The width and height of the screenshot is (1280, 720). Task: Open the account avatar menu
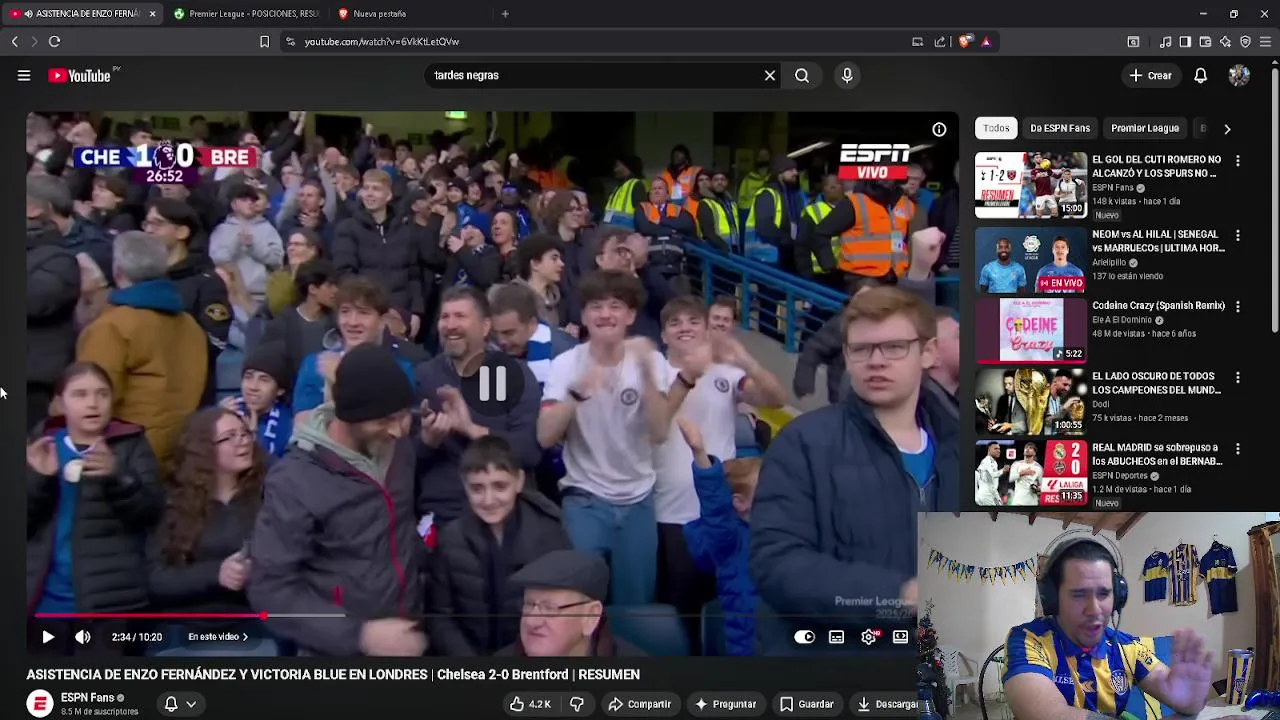[1239, 75]
